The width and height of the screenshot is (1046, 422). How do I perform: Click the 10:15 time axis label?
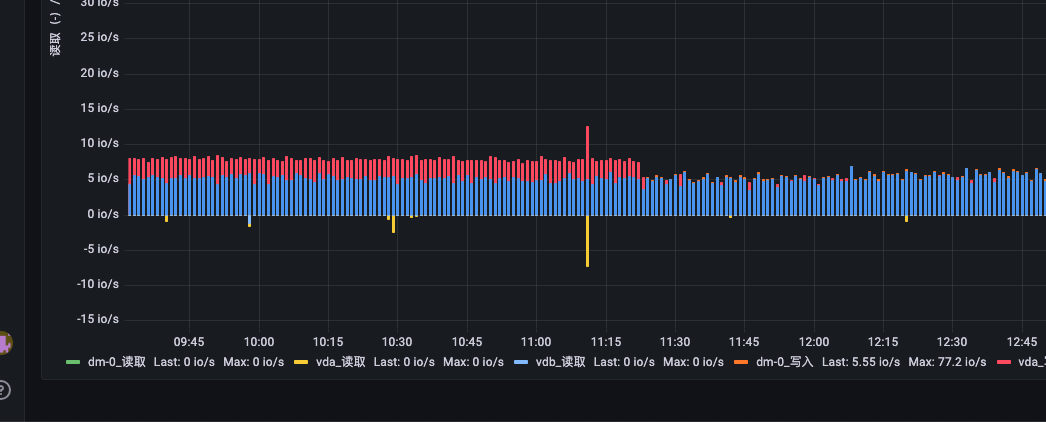click(x=328, y=342)
